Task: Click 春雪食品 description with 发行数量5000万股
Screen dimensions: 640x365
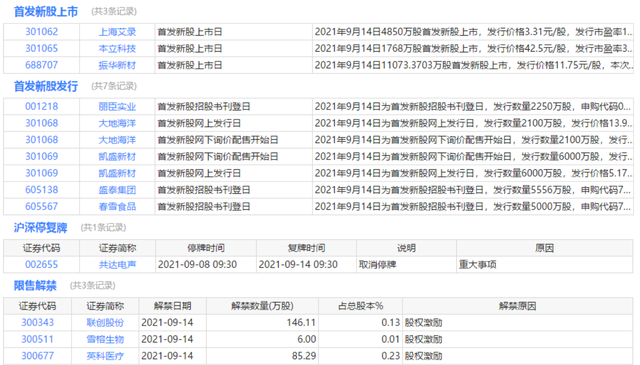Action: pyautogui.click(x=473, y=207)
